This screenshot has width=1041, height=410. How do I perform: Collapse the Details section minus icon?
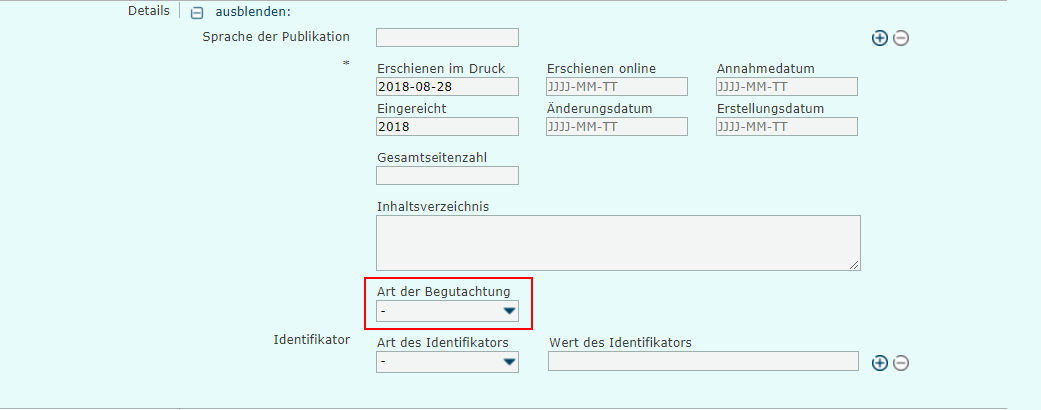tap(197, 14)
